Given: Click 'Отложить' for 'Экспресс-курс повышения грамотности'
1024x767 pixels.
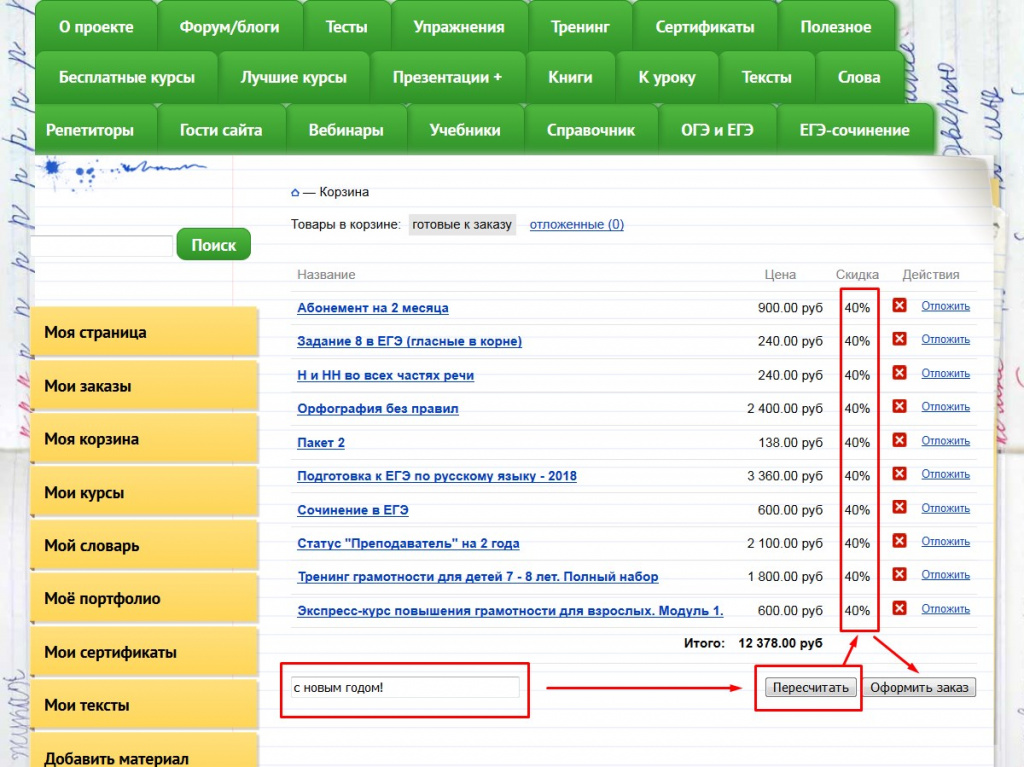Looking at the screenshot, I should tap(945, 609).
